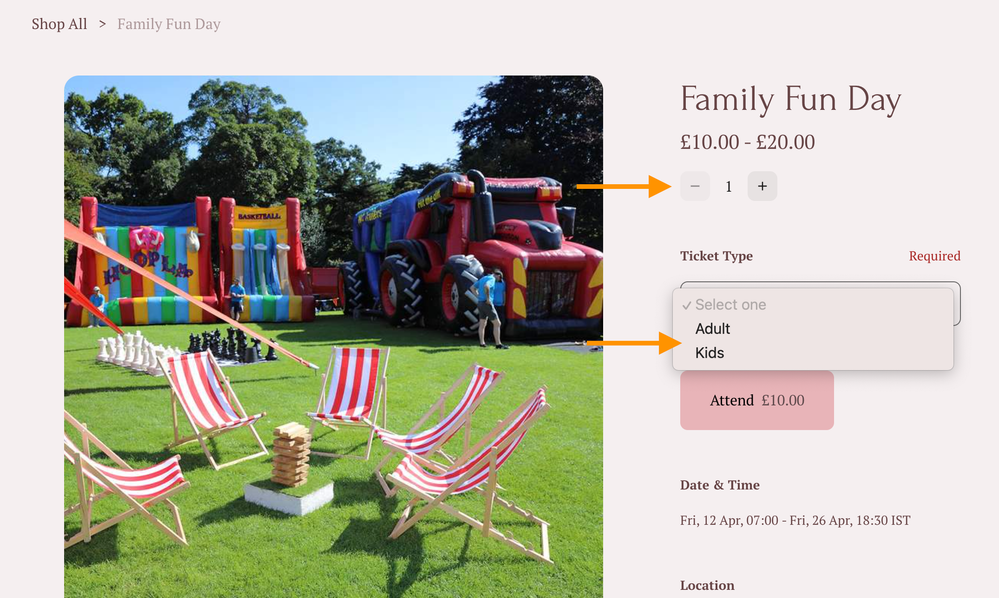Increase ticket quantity with plus button
Image resolution: width=999 pixels, height=598 pixels.
[x=762, y=187]
